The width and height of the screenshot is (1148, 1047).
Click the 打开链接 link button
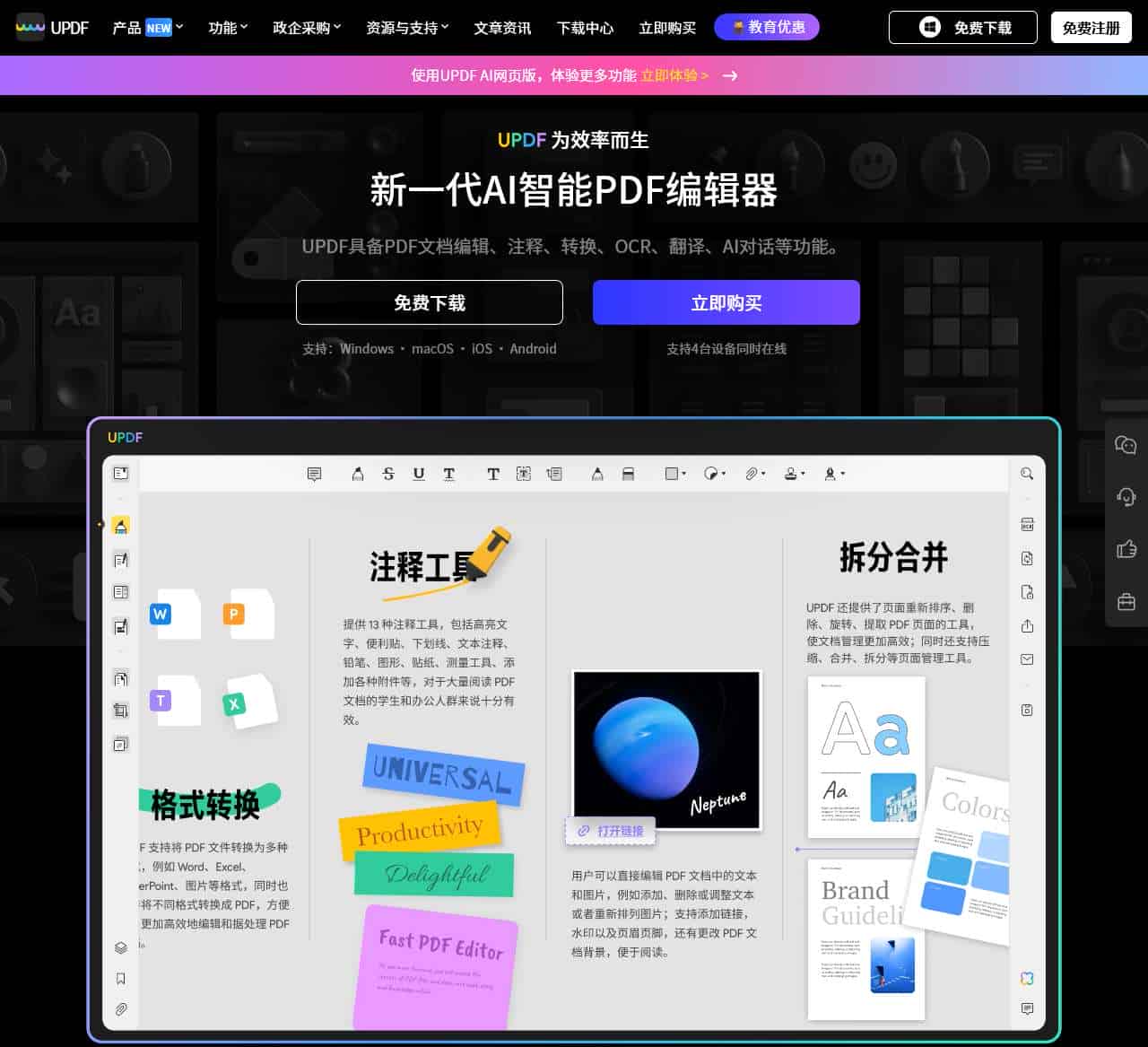[x=611, y=831]
